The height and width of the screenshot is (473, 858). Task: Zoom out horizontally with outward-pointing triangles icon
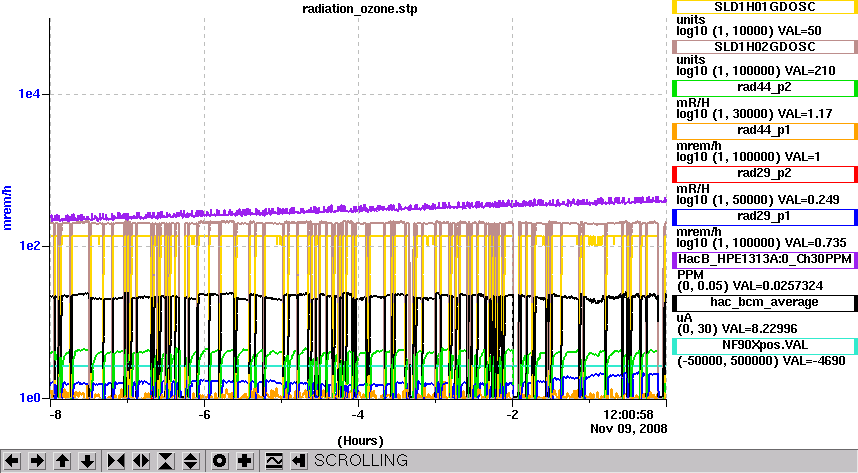tap(141, 461)
